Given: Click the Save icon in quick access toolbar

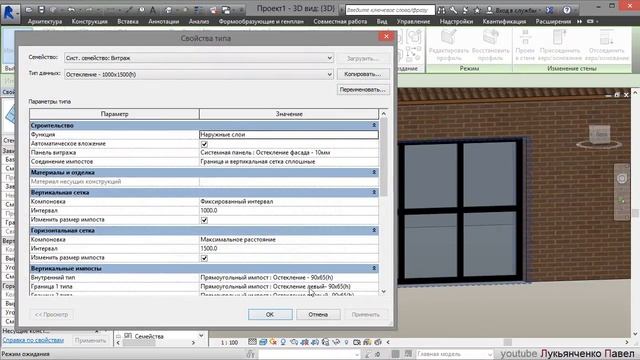Looking at the screenshot, I should click(x=41, y=9).
